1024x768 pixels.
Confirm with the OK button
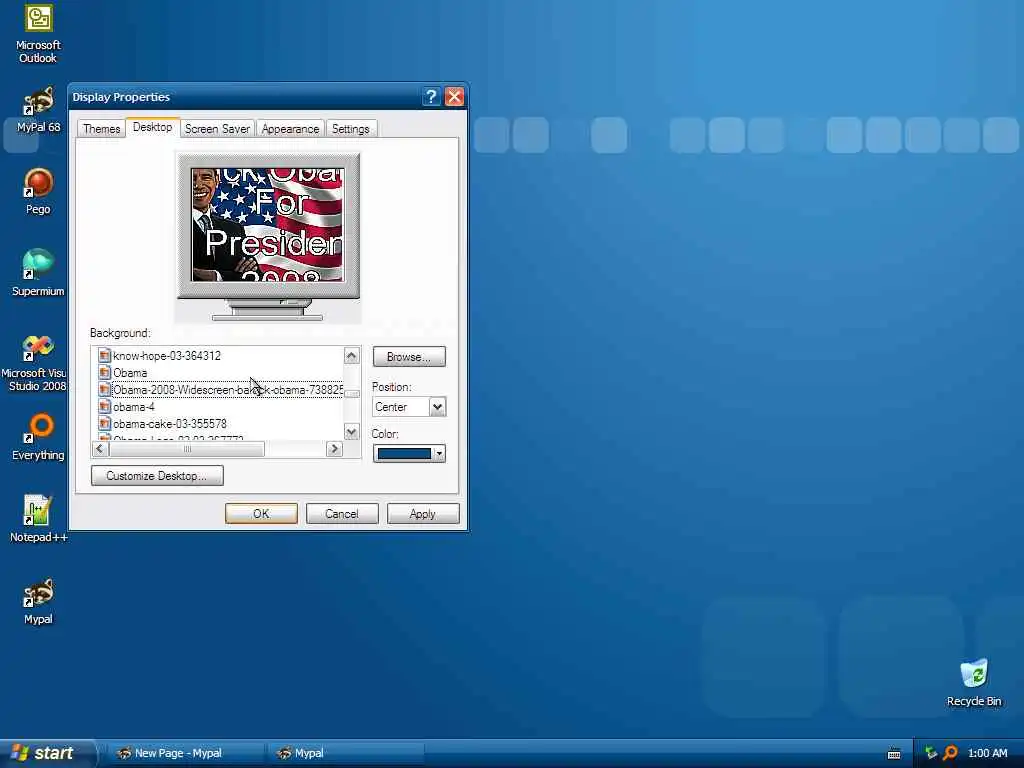(261, 513)
